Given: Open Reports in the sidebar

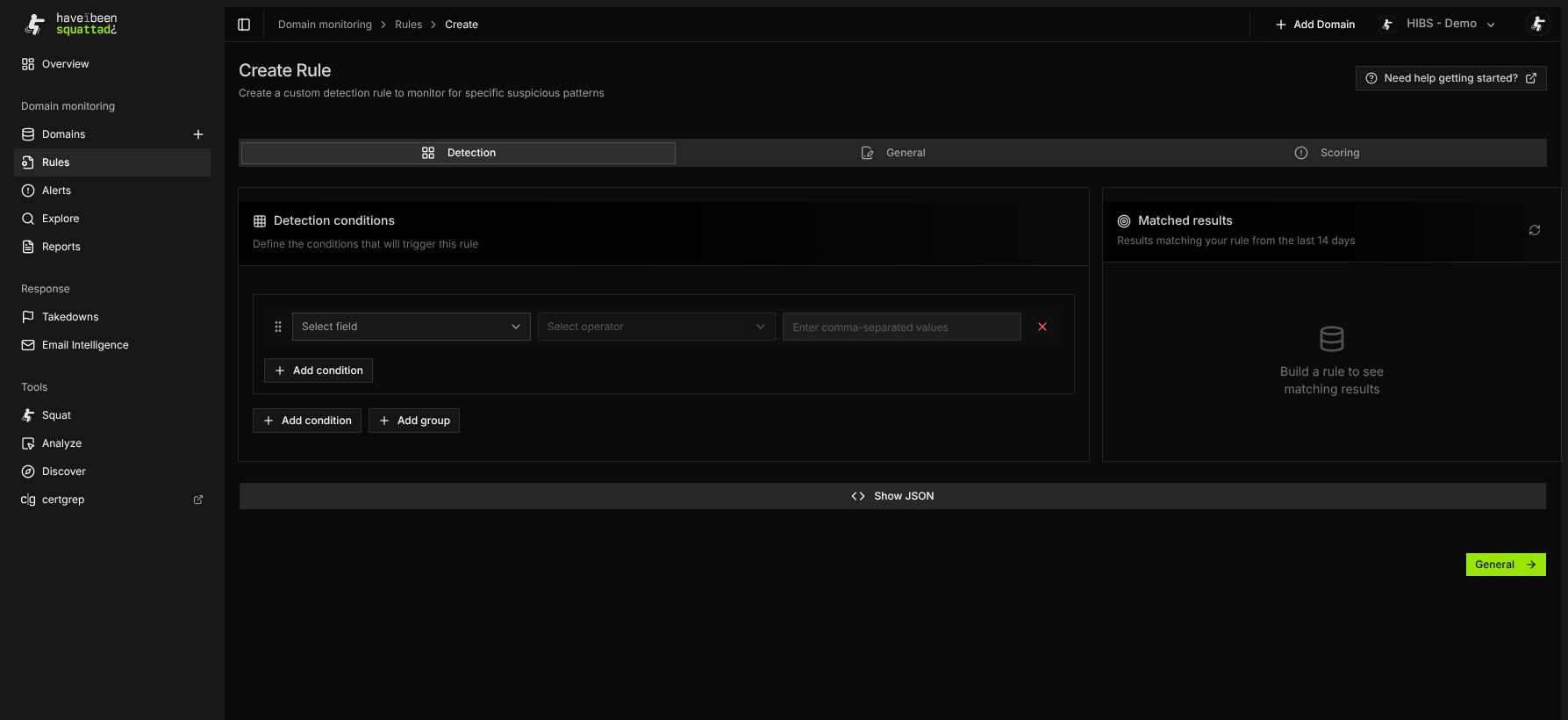Looking at the screenshot, I should click(x=112, y=247).
